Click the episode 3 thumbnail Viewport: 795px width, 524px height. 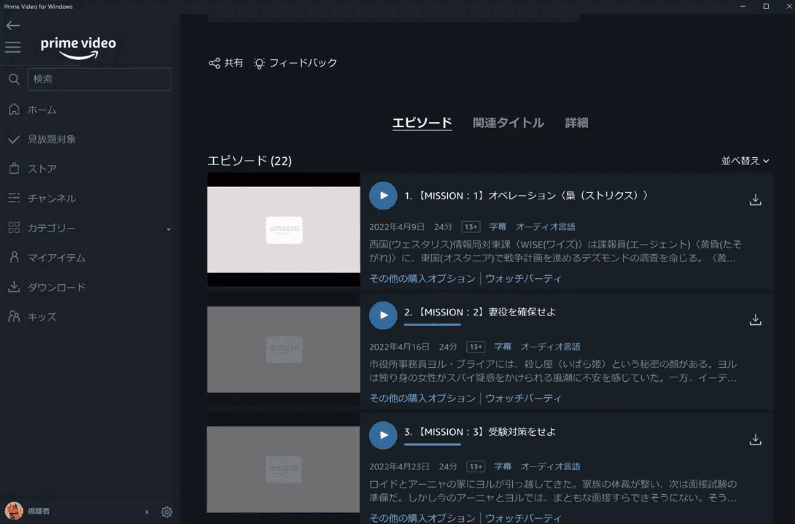283,469
